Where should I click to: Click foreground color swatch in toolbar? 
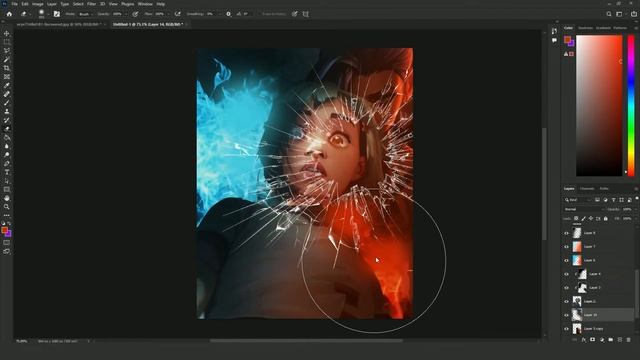(4, 231)
